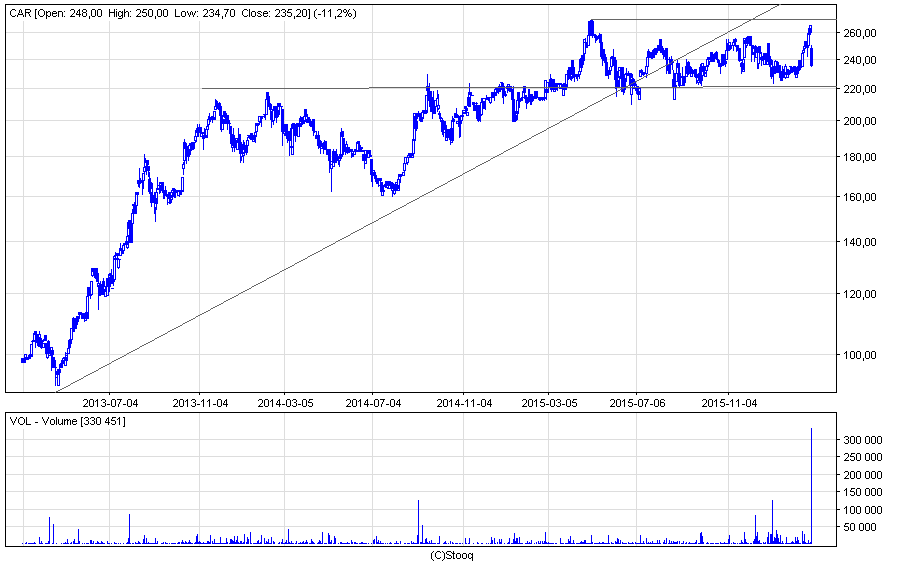Select the 100,00 price axis label

coord(860,355)
